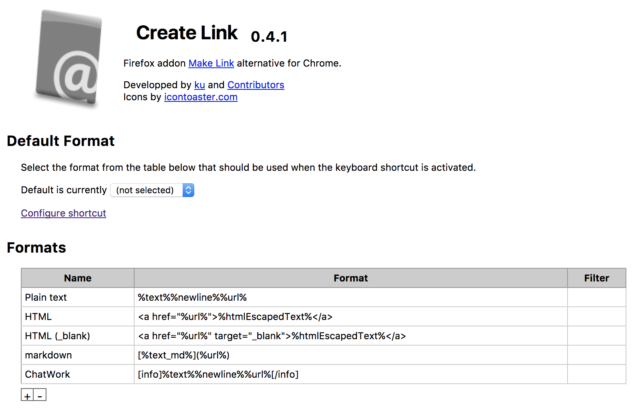Screen dimensions: 640x413
Task: Open the Make Link addon link
Action: (211, 63)
